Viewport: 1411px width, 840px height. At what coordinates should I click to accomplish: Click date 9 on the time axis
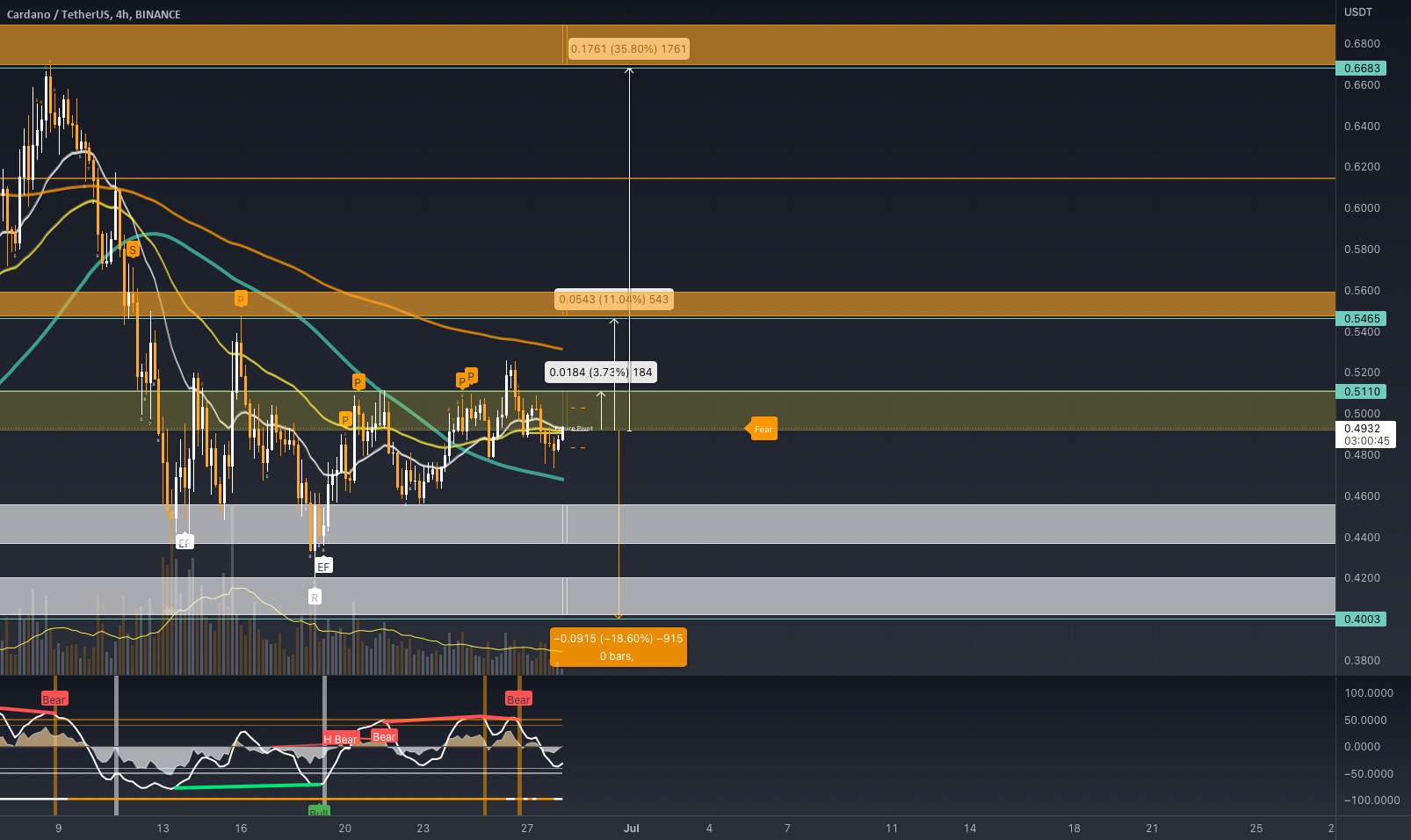tap(58, 828)
